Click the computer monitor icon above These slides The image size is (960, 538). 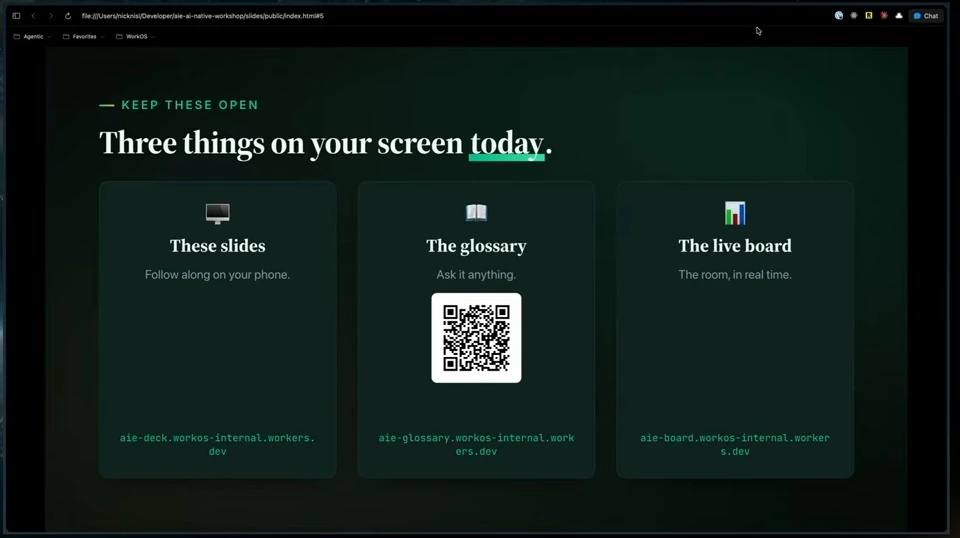pyautogui.click(x=217, y=214)
